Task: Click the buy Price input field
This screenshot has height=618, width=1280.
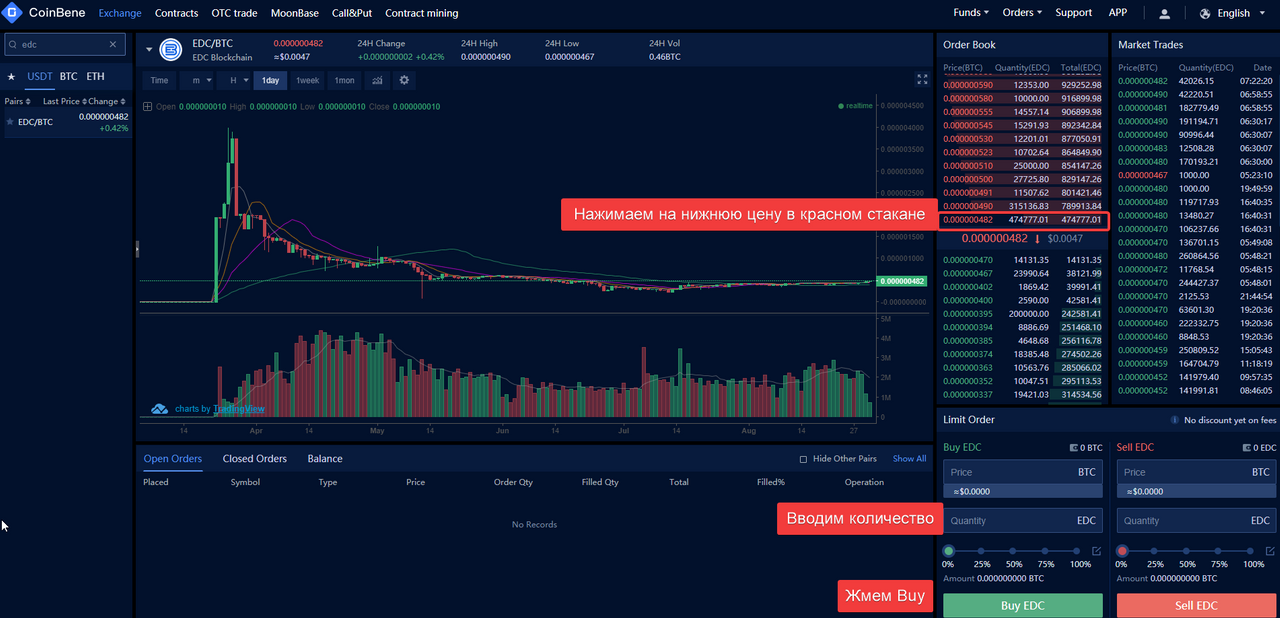Action: (1023, 472)
